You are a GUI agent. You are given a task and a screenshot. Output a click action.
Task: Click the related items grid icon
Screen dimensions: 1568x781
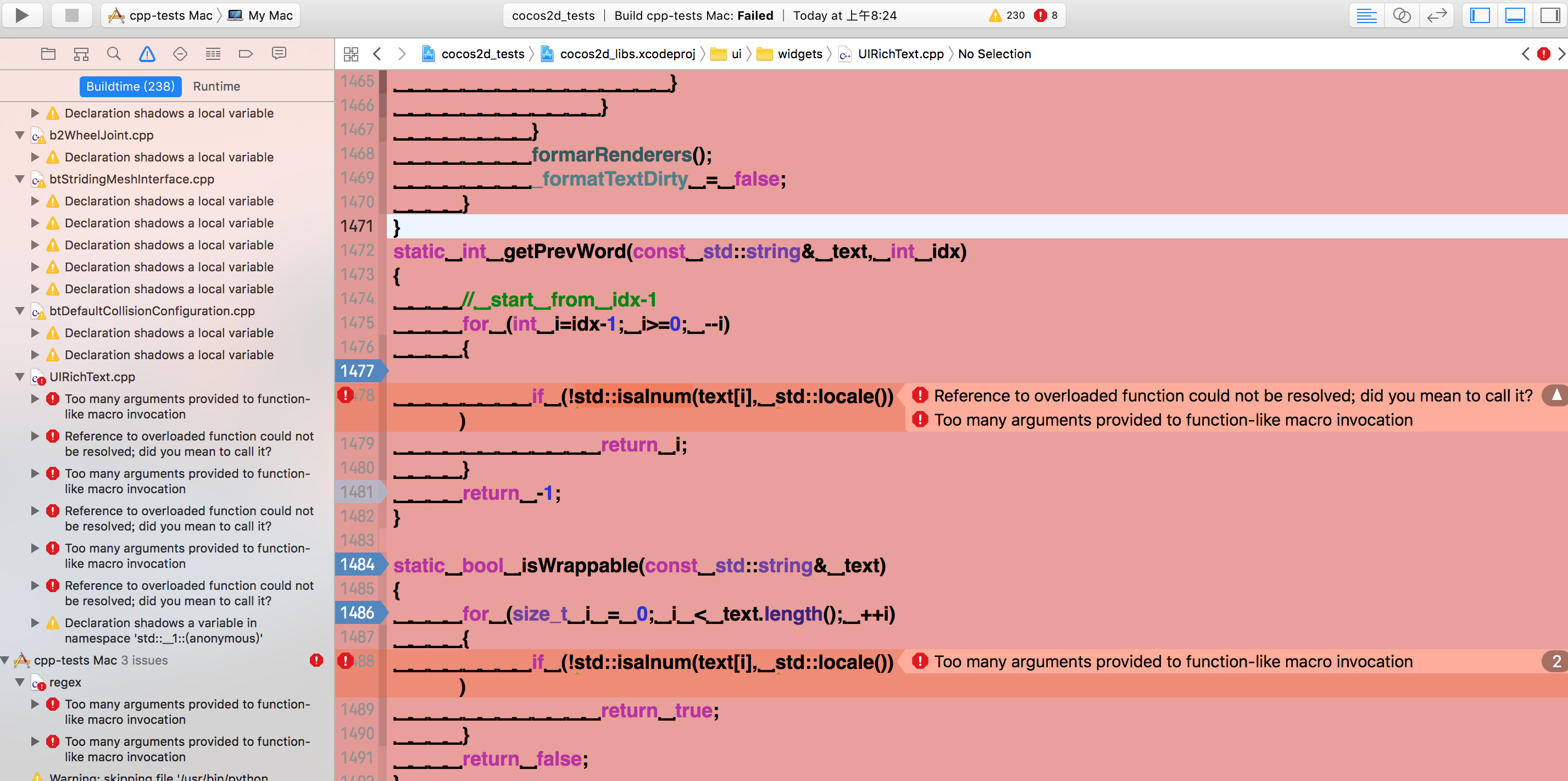(351, 54)
